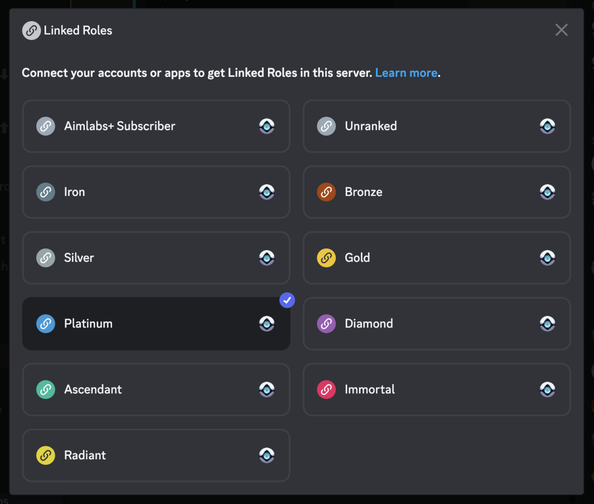Click the green link icon beside Ascendant

click(x=45, y=390)
